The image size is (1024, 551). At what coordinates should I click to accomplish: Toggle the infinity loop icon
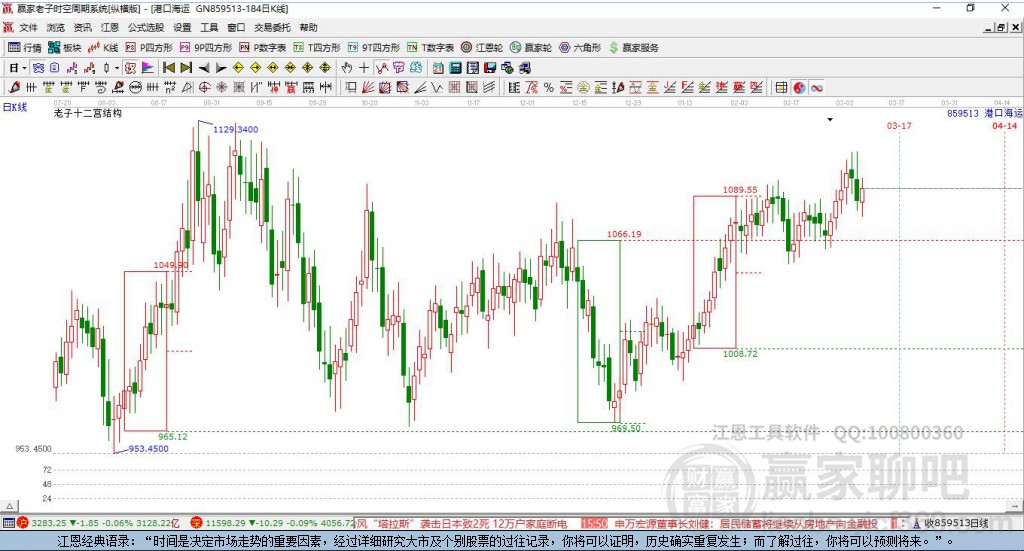coord(817,87)
